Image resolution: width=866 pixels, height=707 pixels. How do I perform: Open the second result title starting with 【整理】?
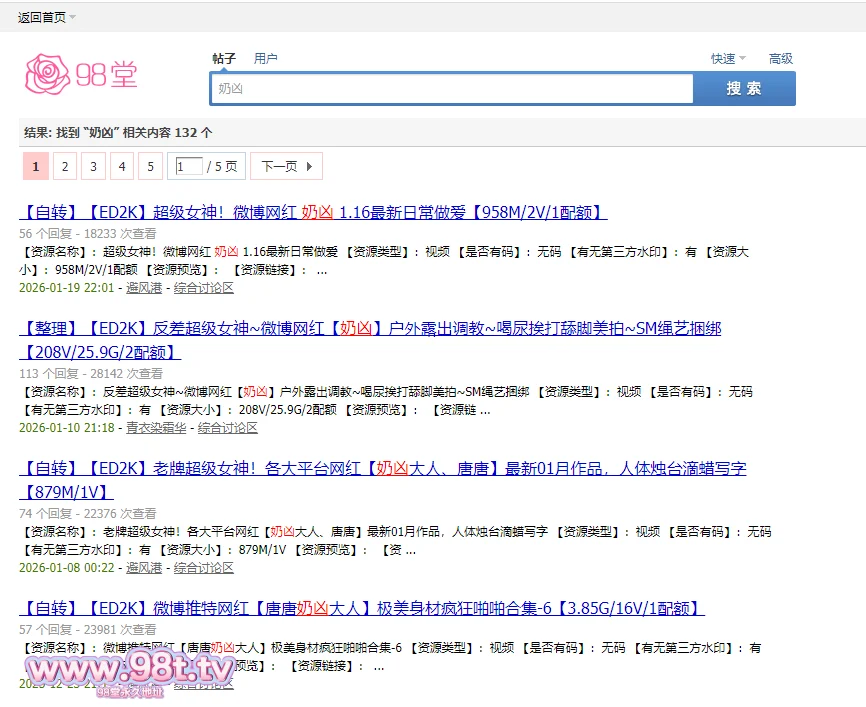370,329
